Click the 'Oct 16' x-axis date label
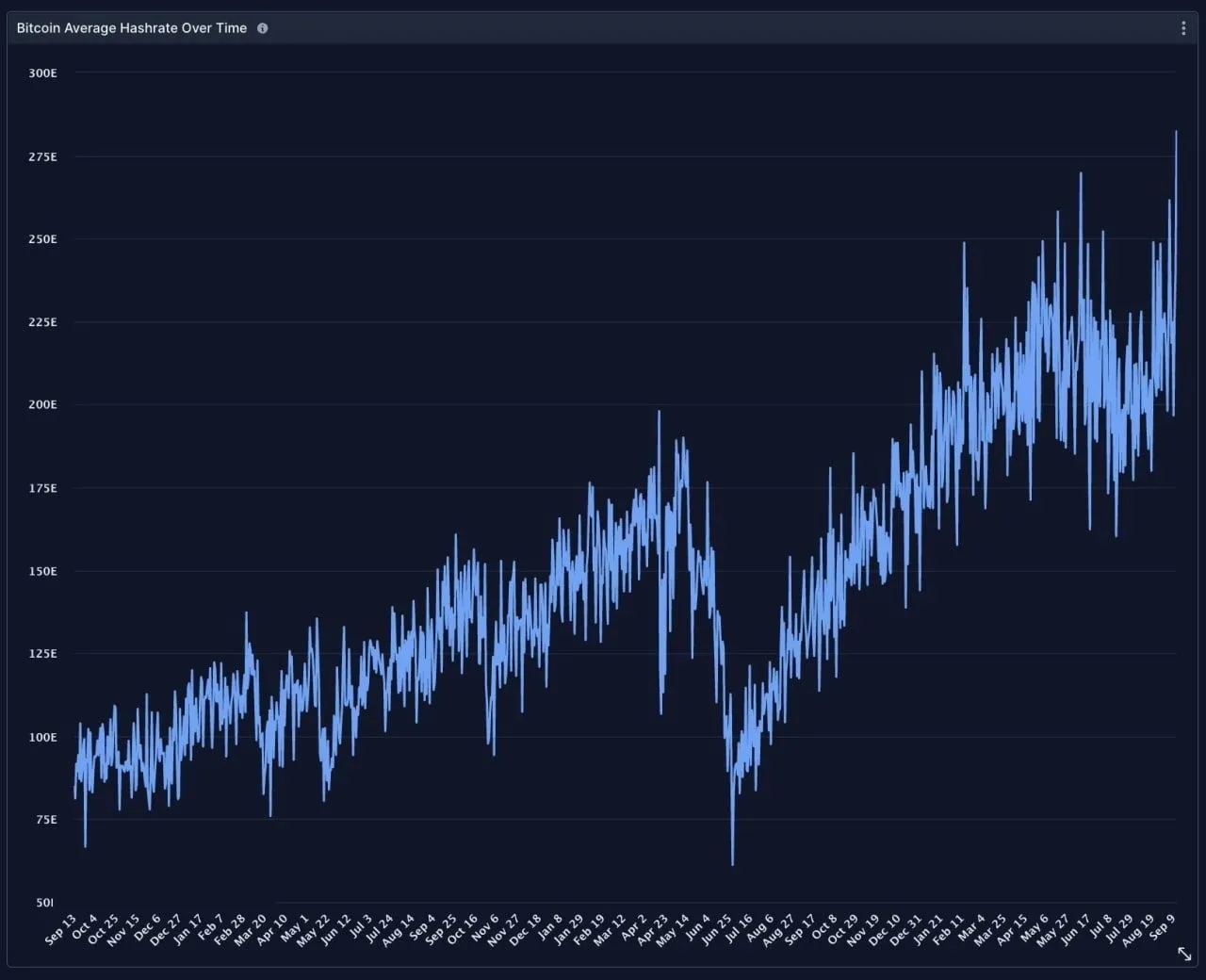Viewport: 1206px width, 980px height. pyautogui.click(x=462, y=929)
